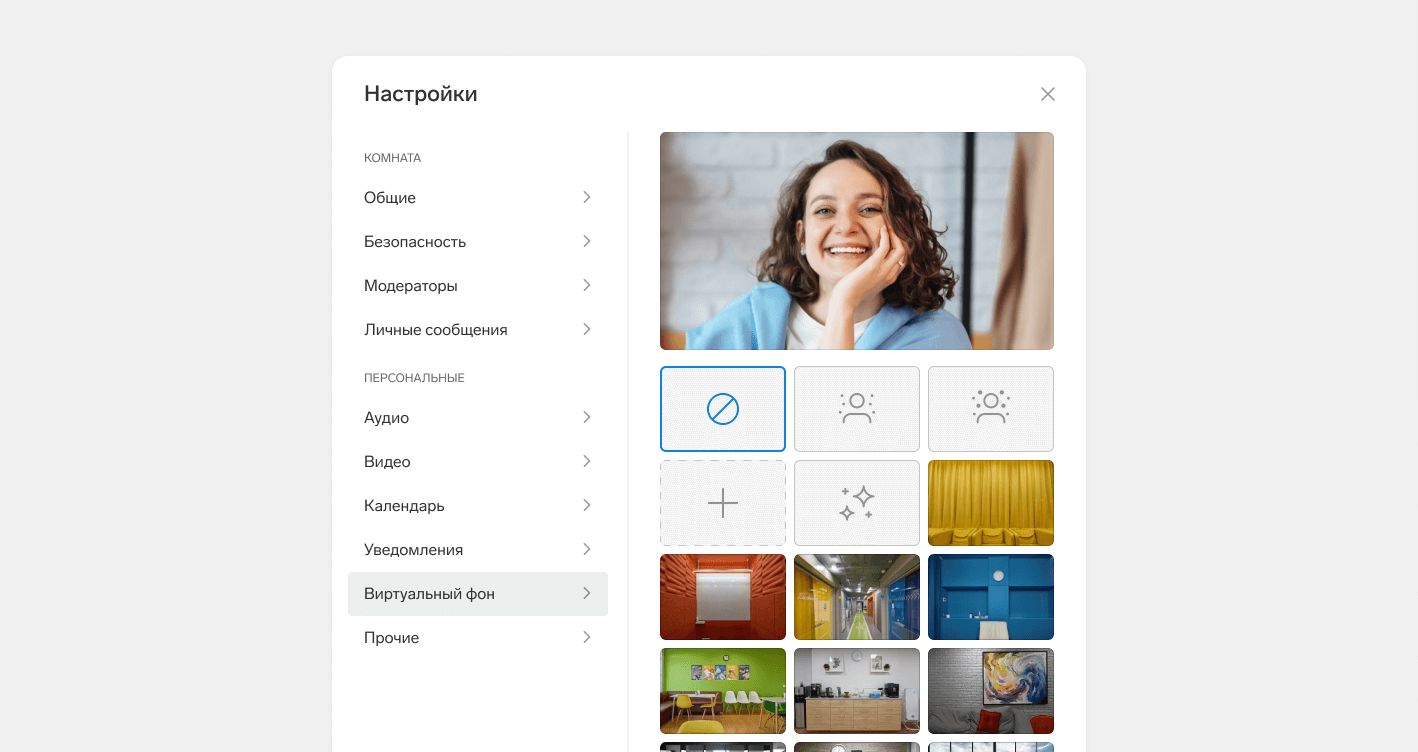
Task: Select the green wall cafeteria background
Action: pyautogui.click(x=723, y=691)
